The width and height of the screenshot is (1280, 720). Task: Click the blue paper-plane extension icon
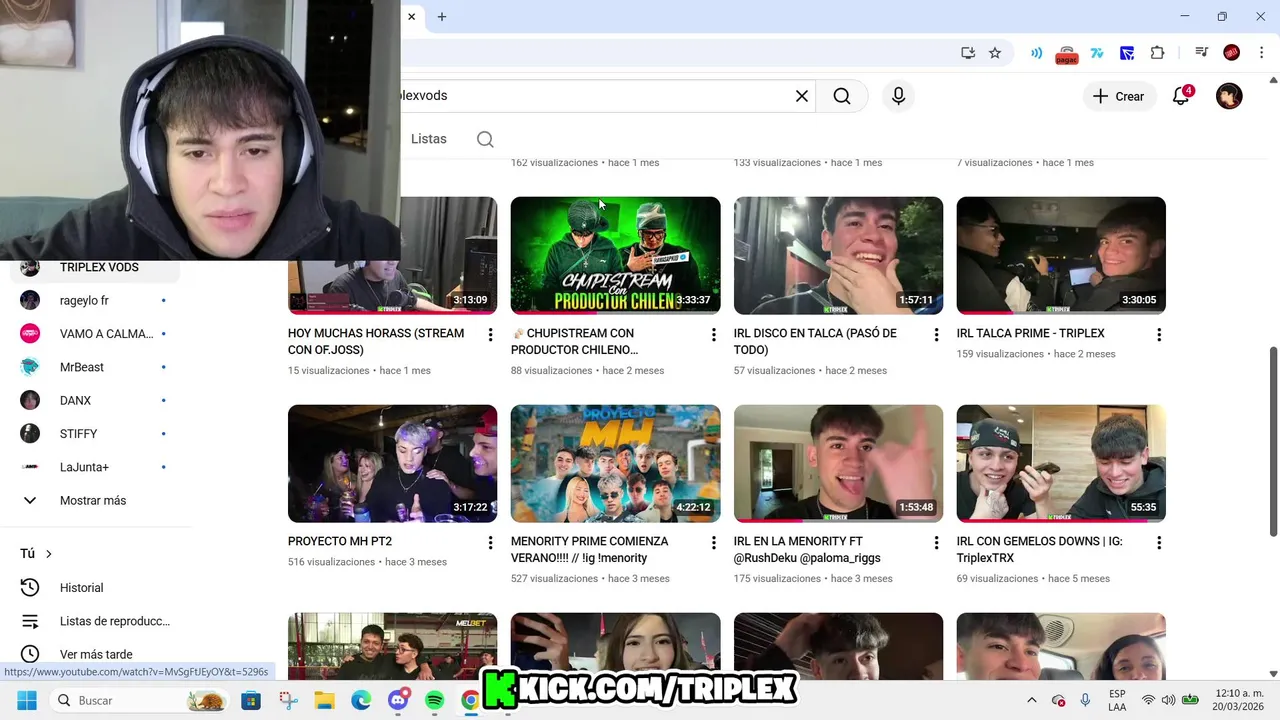pos(1127,53)
